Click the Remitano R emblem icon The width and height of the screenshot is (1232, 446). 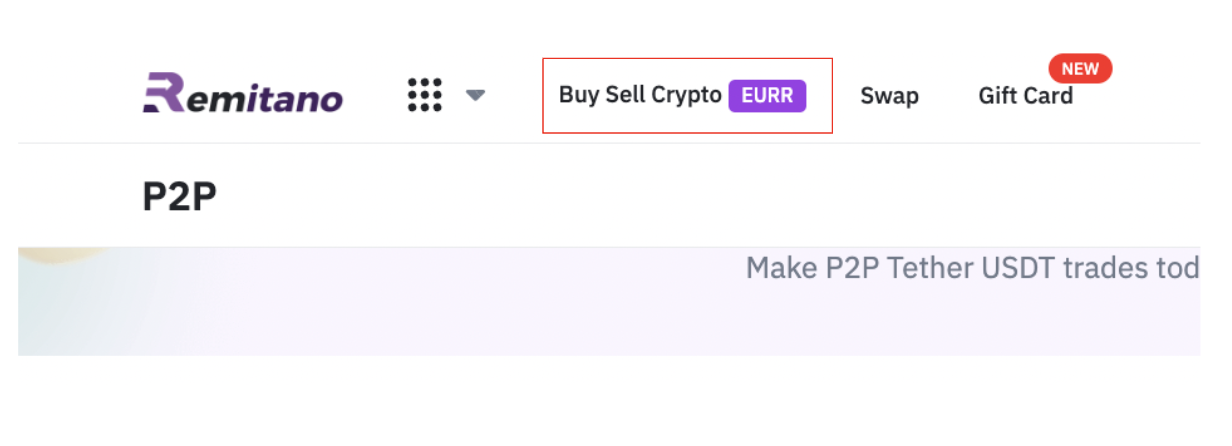[163, 92]
